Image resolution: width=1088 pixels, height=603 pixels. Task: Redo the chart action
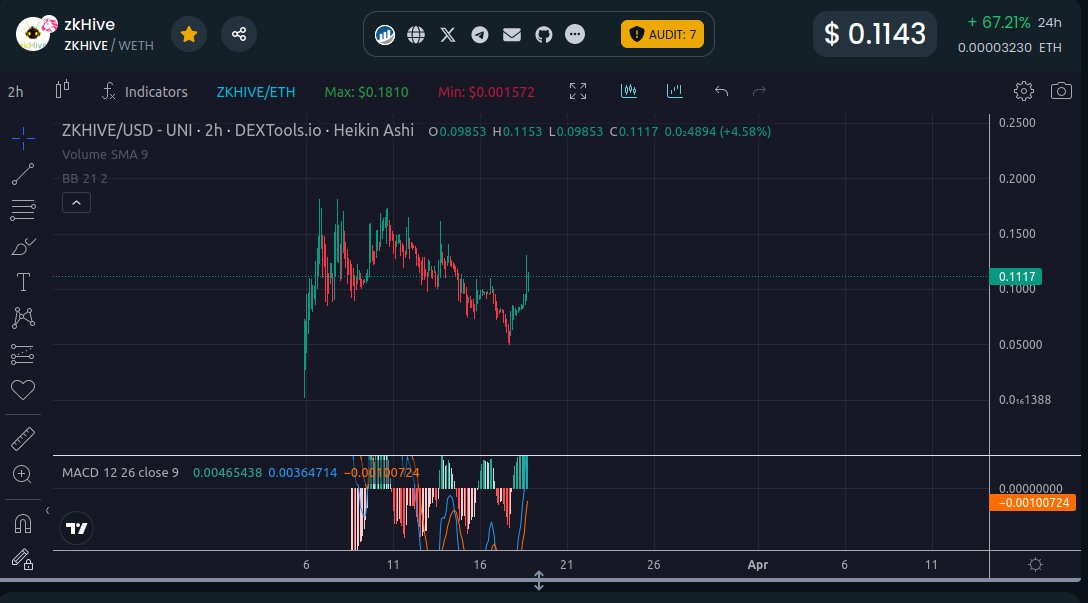[759, 91]
